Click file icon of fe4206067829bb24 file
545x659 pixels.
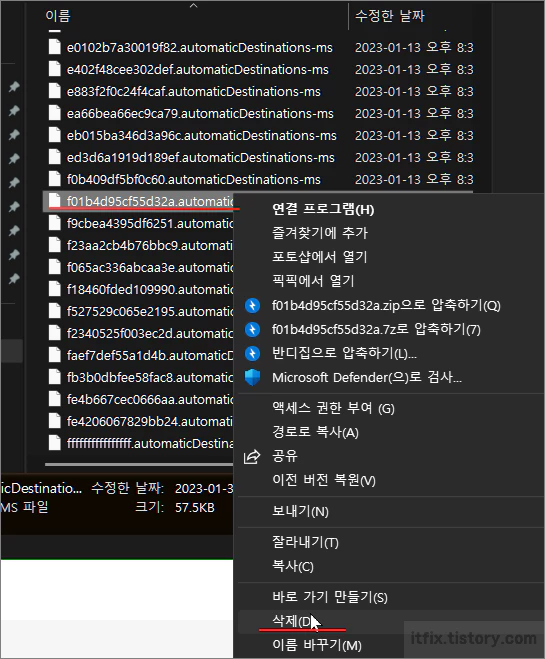[x=55, y=421]
